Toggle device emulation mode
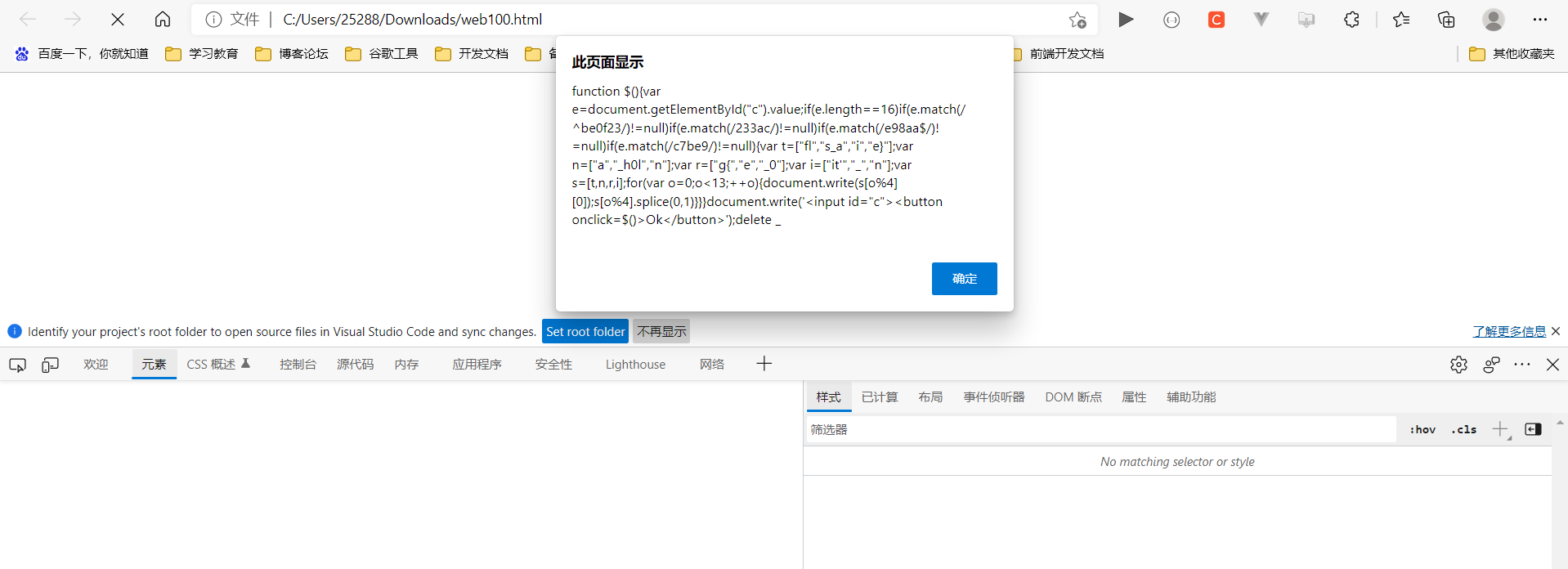This screenshot has height=569, width=1568. 50,365
